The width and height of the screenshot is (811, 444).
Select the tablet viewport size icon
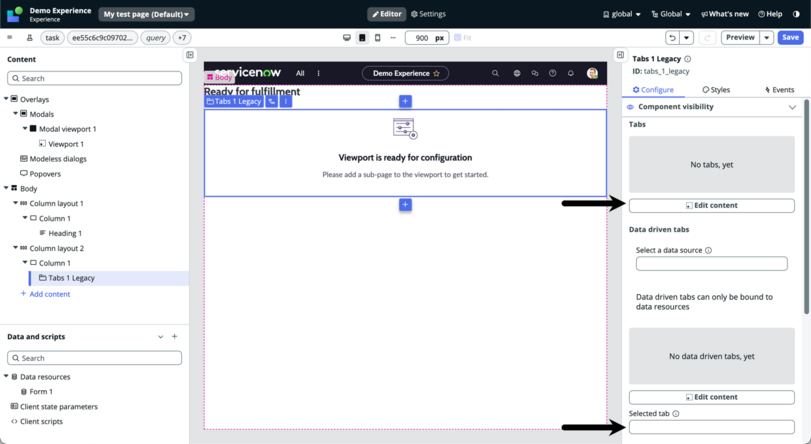coord(362,38)
